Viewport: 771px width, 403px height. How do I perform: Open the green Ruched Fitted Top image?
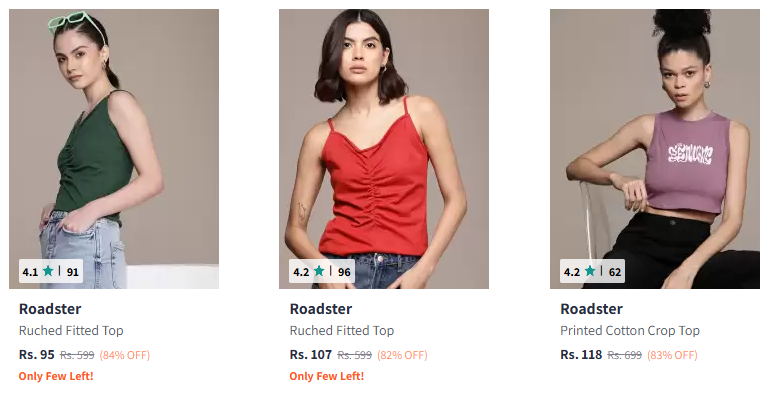point(114,148)
